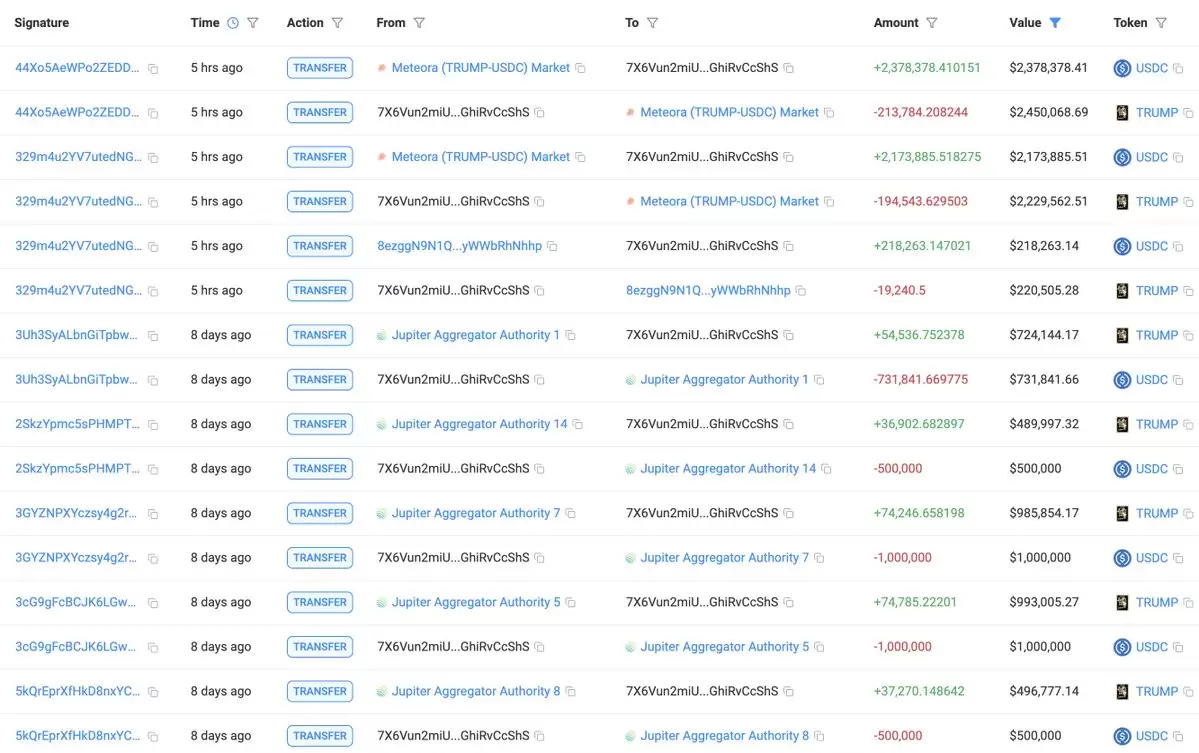Open signature 3GYZNPXYczsy4g2r in +74,246.658198 row
This screenshot has height=753, width=1199.
point(76,513)
